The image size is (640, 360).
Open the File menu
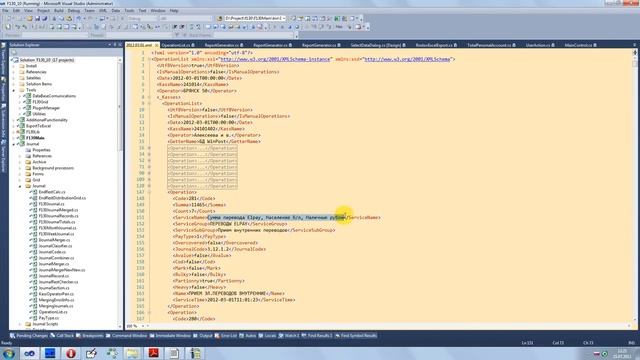(5, 11)
